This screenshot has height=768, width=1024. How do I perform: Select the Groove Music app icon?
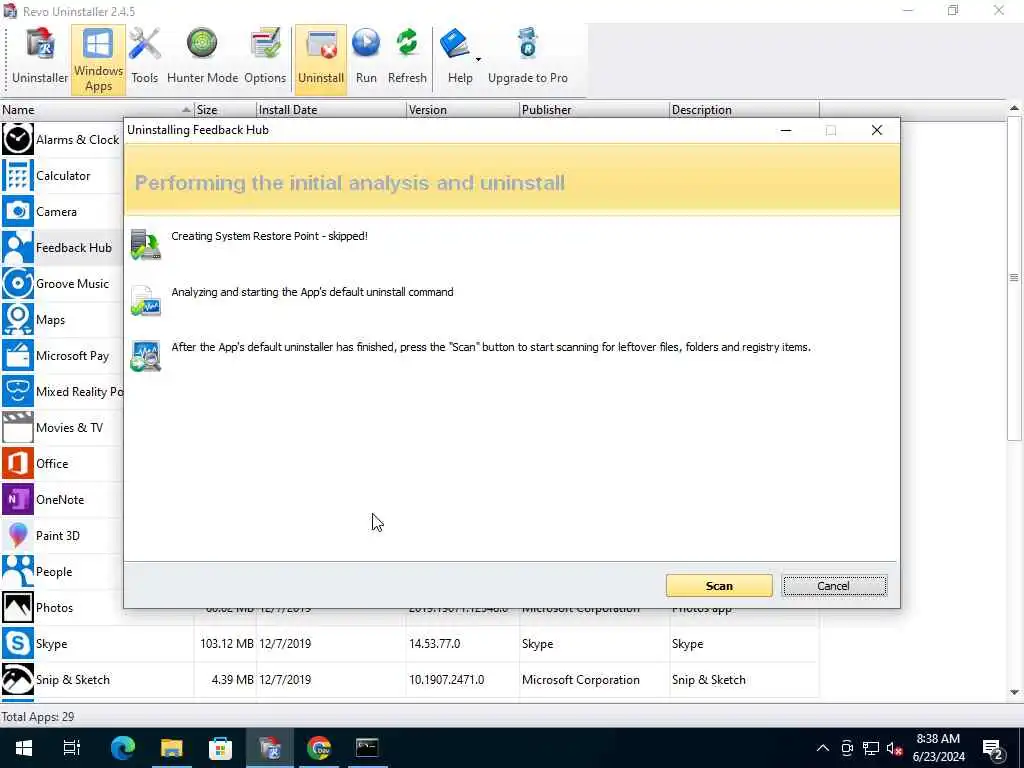click(18, 283)
